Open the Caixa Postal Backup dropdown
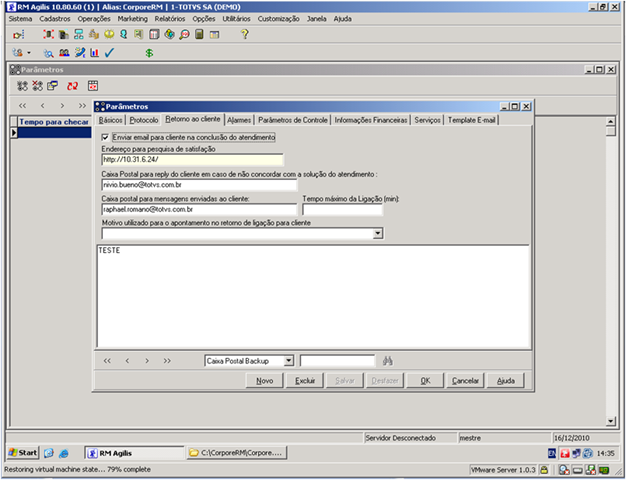The height and width of the screenshot is (480, 626). coord(289,361)
